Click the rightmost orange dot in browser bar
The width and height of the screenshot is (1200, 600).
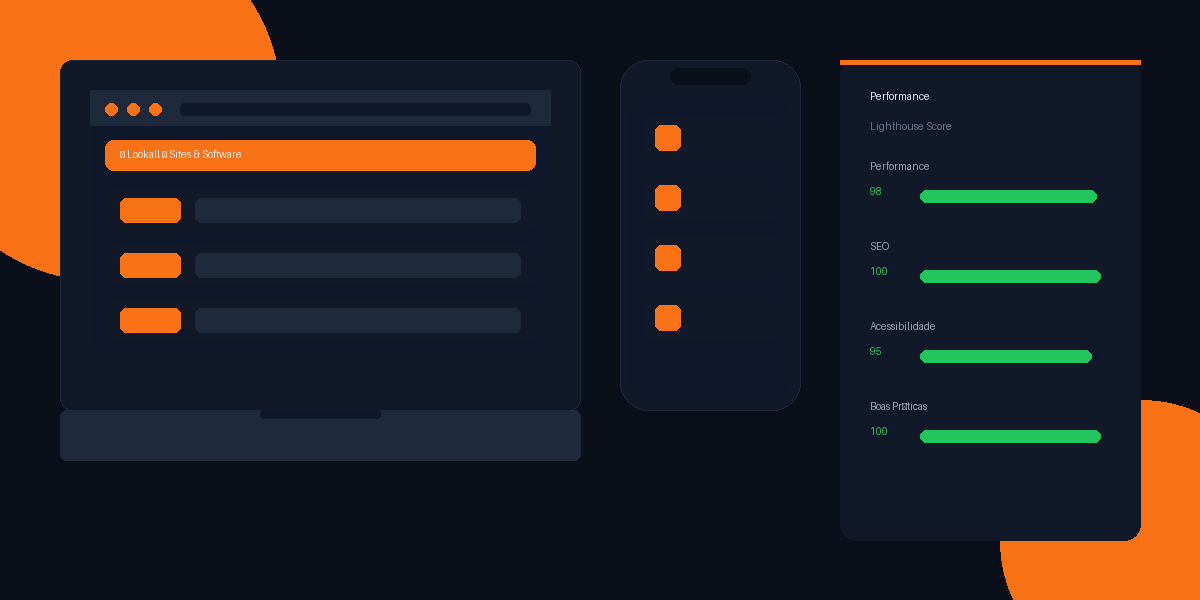[155, 109]
